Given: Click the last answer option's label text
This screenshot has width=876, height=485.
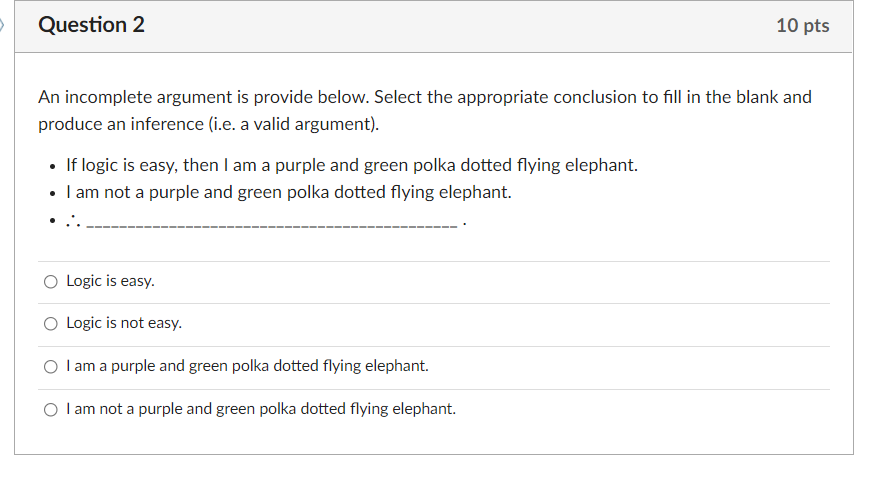Looking at the screenshot, I should pos(261,408).
